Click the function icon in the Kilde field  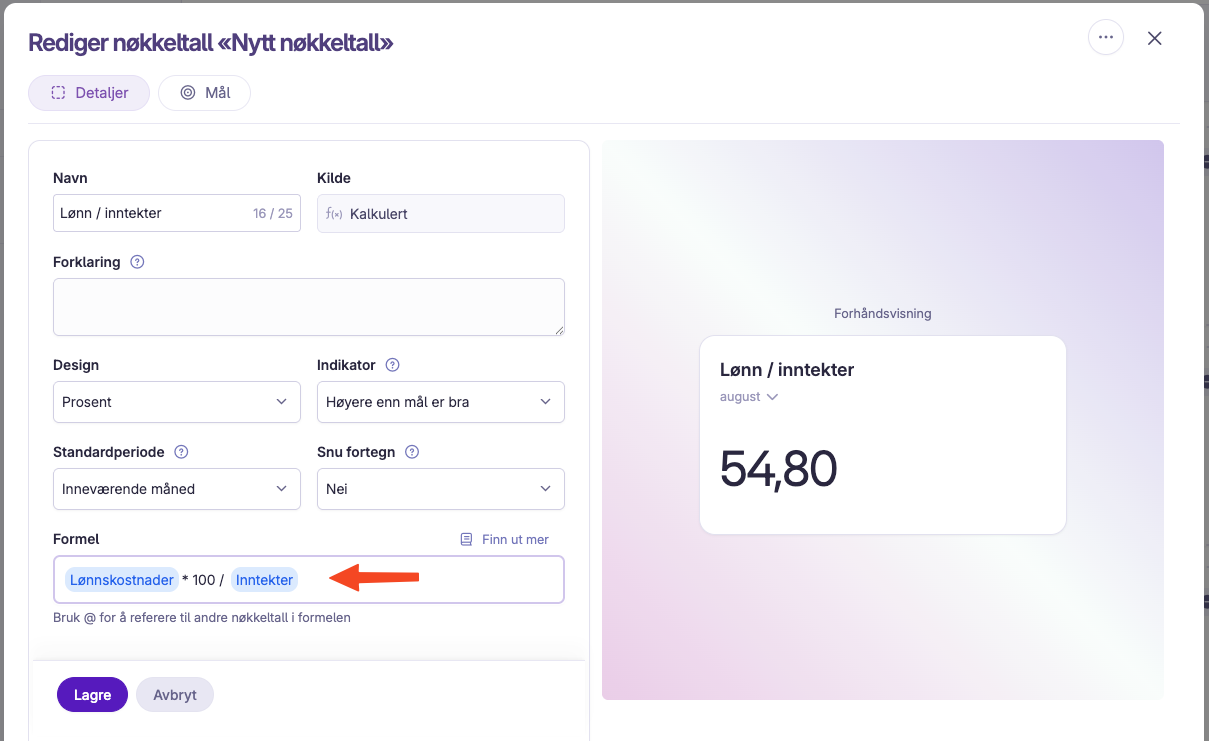coord(335,214)
